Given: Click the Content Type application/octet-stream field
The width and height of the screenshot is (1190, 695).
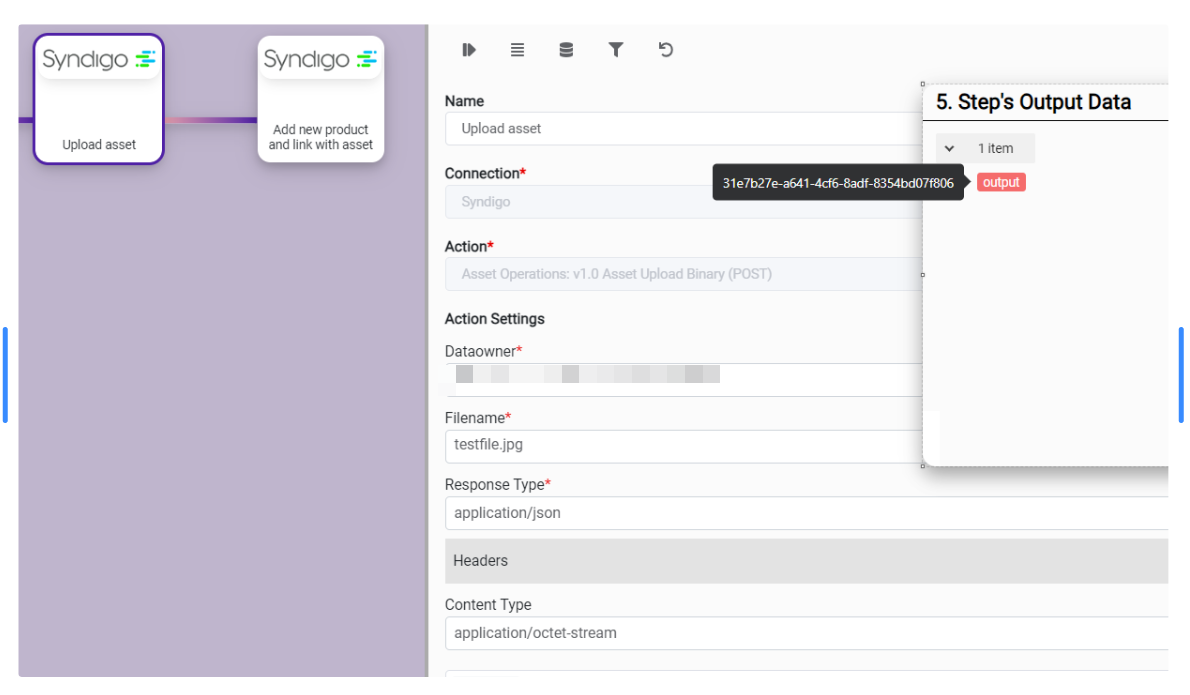Looking at the screenshot, I should click(x=805, y=633).
